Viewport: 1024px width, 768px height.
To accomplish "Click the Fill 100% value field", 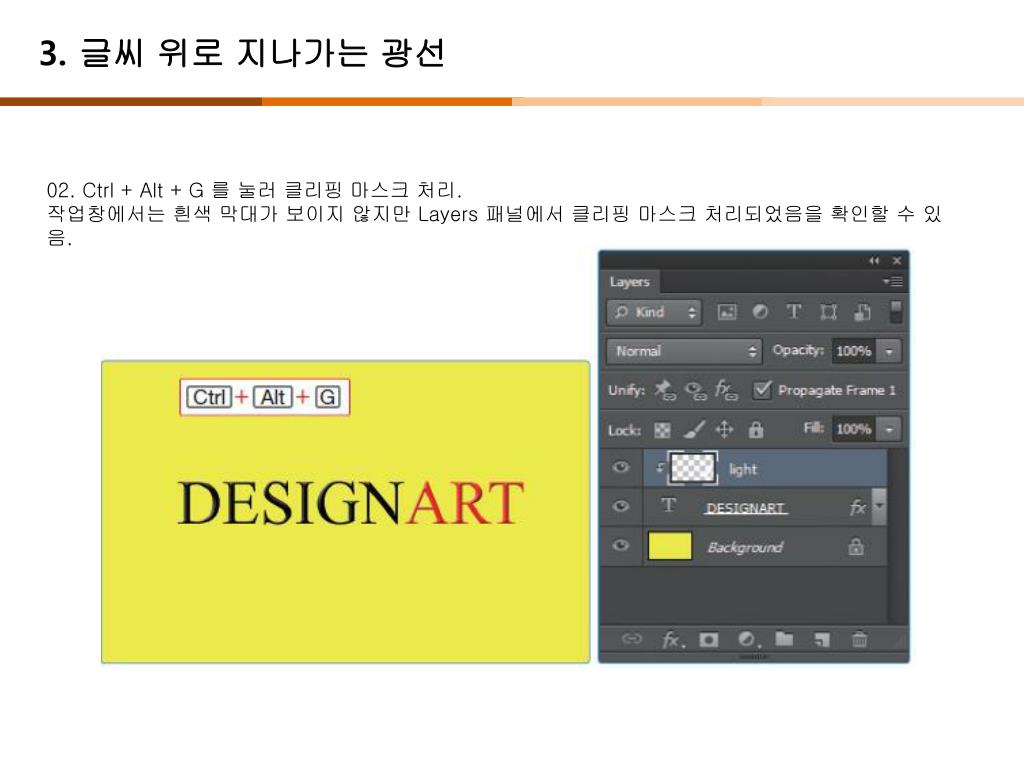I will pyautogui.click(x=854, y=430).
